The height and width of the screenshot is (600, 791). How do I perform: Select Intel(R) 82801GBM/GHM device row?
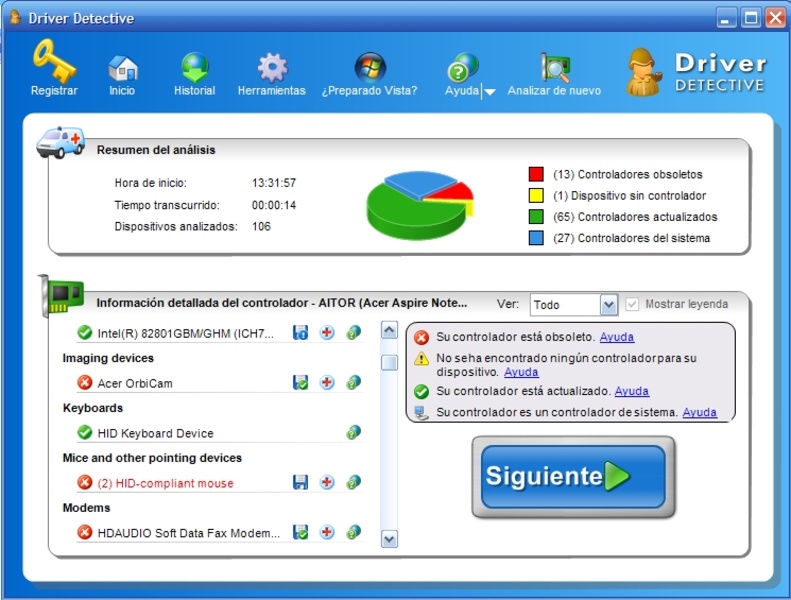click(219, 333)
